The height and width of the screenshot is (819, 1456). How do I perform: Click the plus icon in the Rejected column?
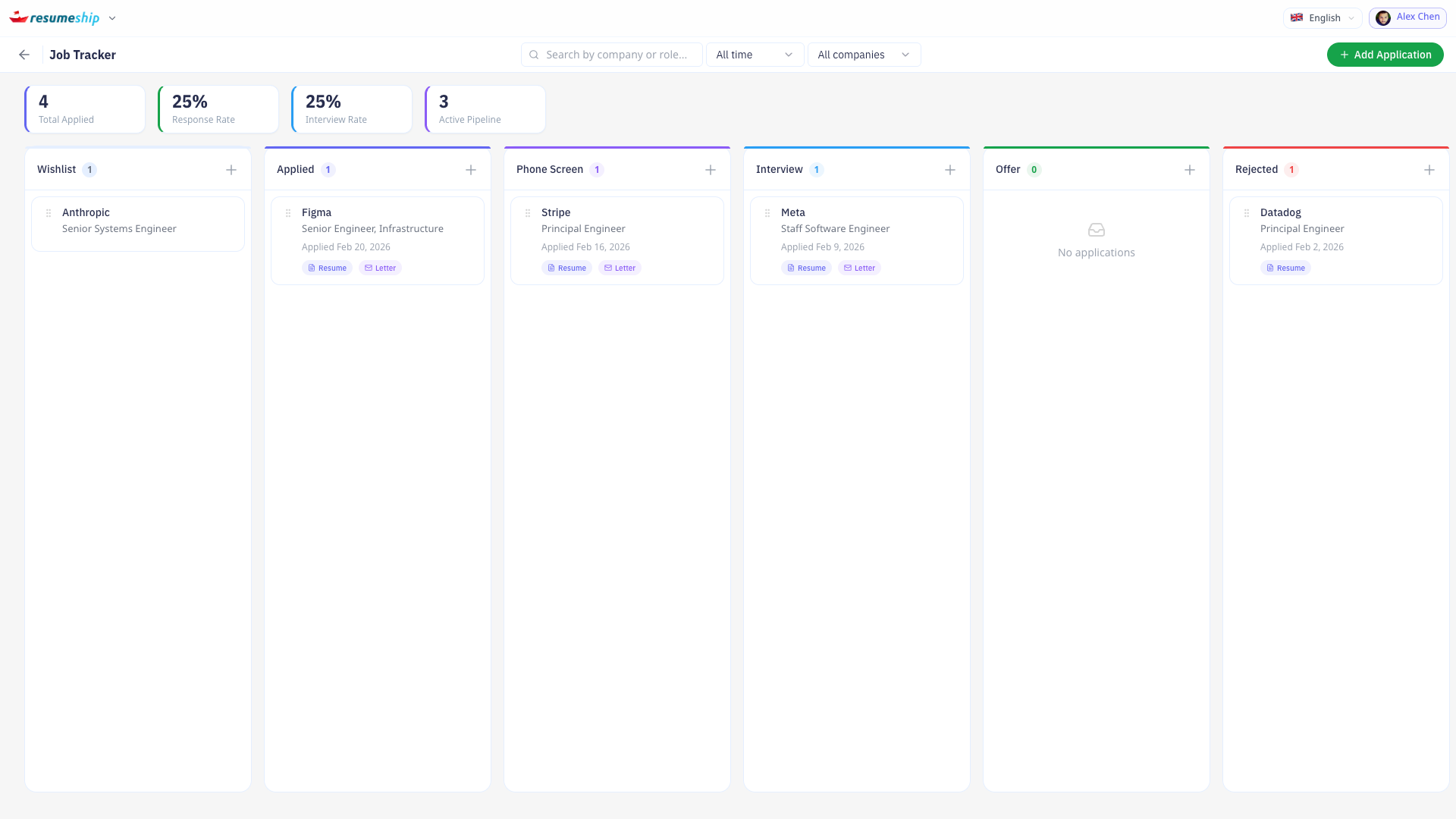(x=1429, y=170)
